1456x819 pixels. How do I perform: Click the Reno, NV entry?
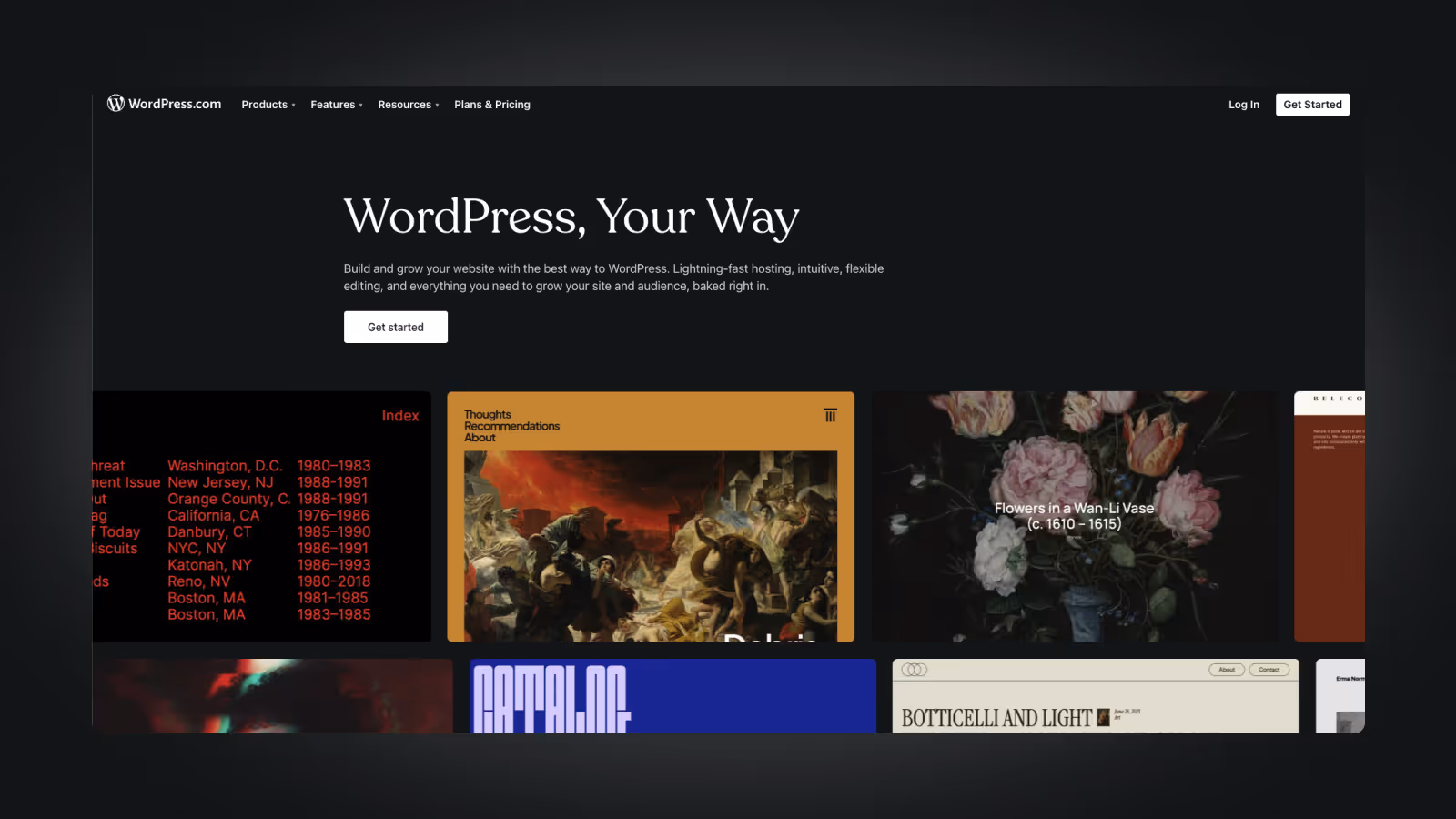tap(199, 581)
